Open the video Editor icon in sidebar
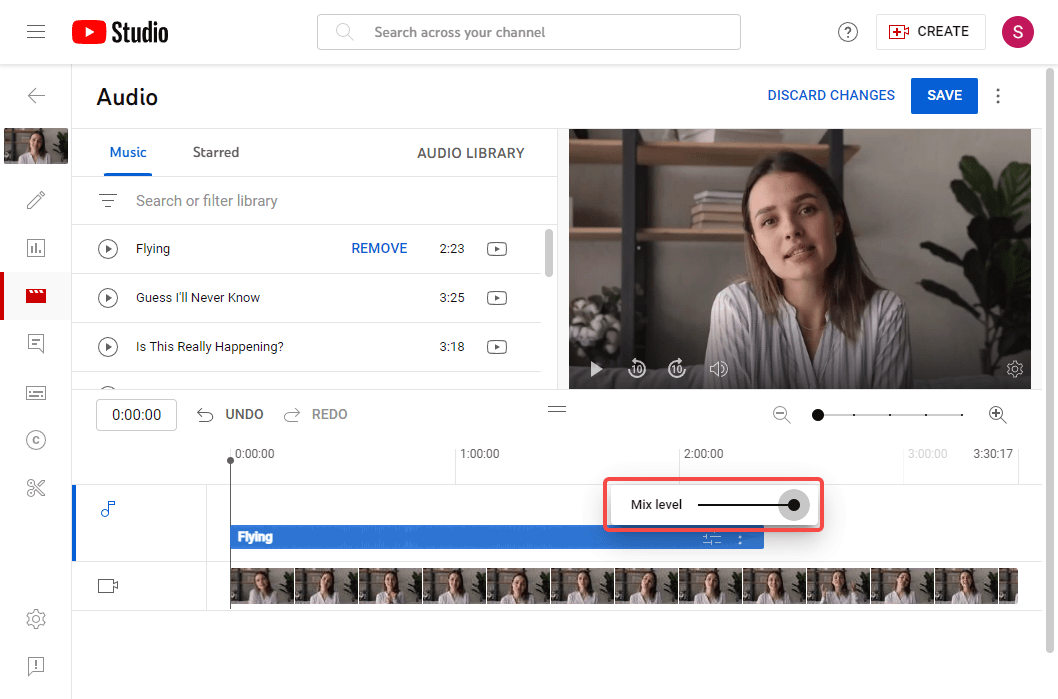 tap(36, 295)
